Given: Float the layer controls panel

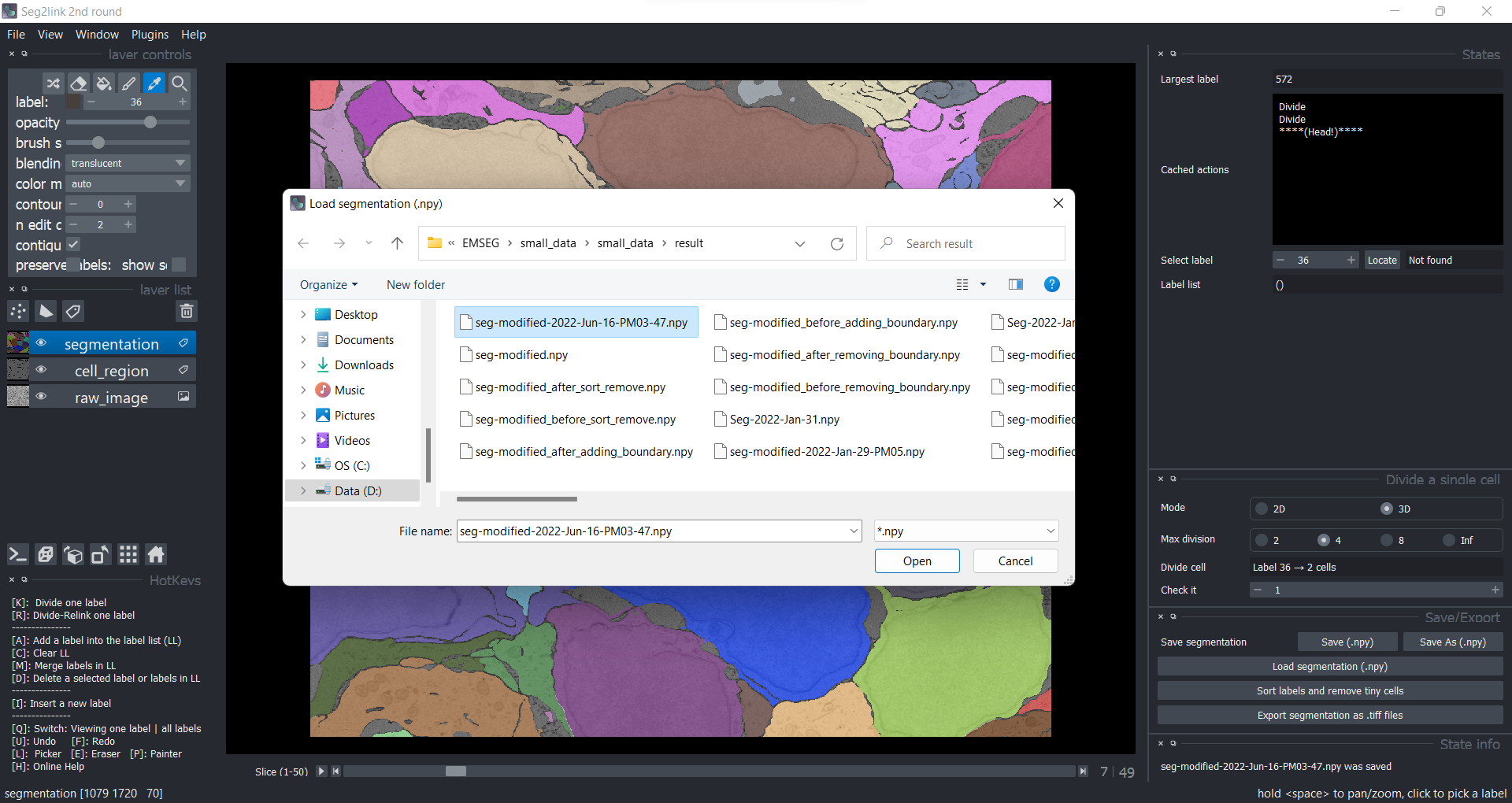Looking at the screenshot, I should [x=24, y=54].
